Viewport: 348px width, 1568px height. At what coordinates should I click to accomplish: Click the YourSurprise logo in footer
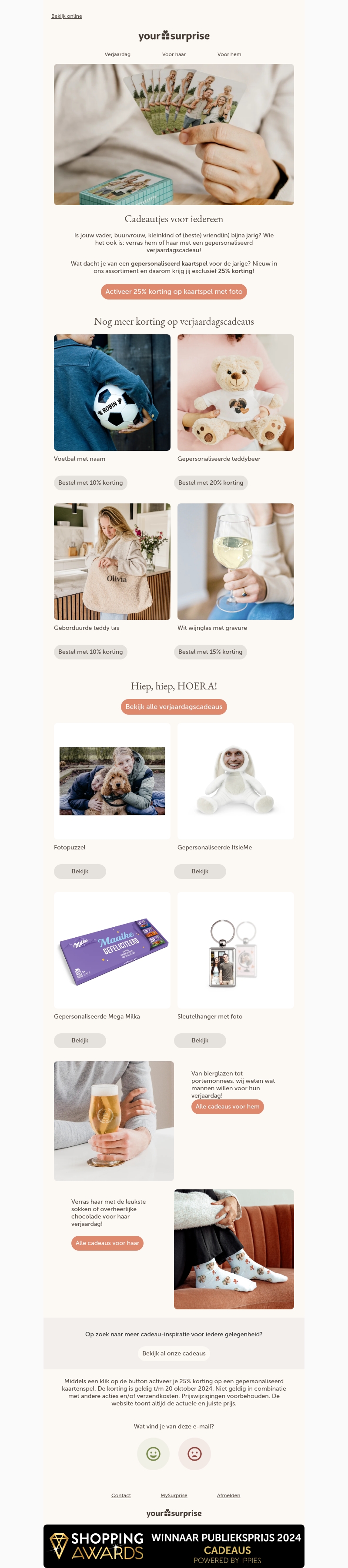click(174, 1513)
